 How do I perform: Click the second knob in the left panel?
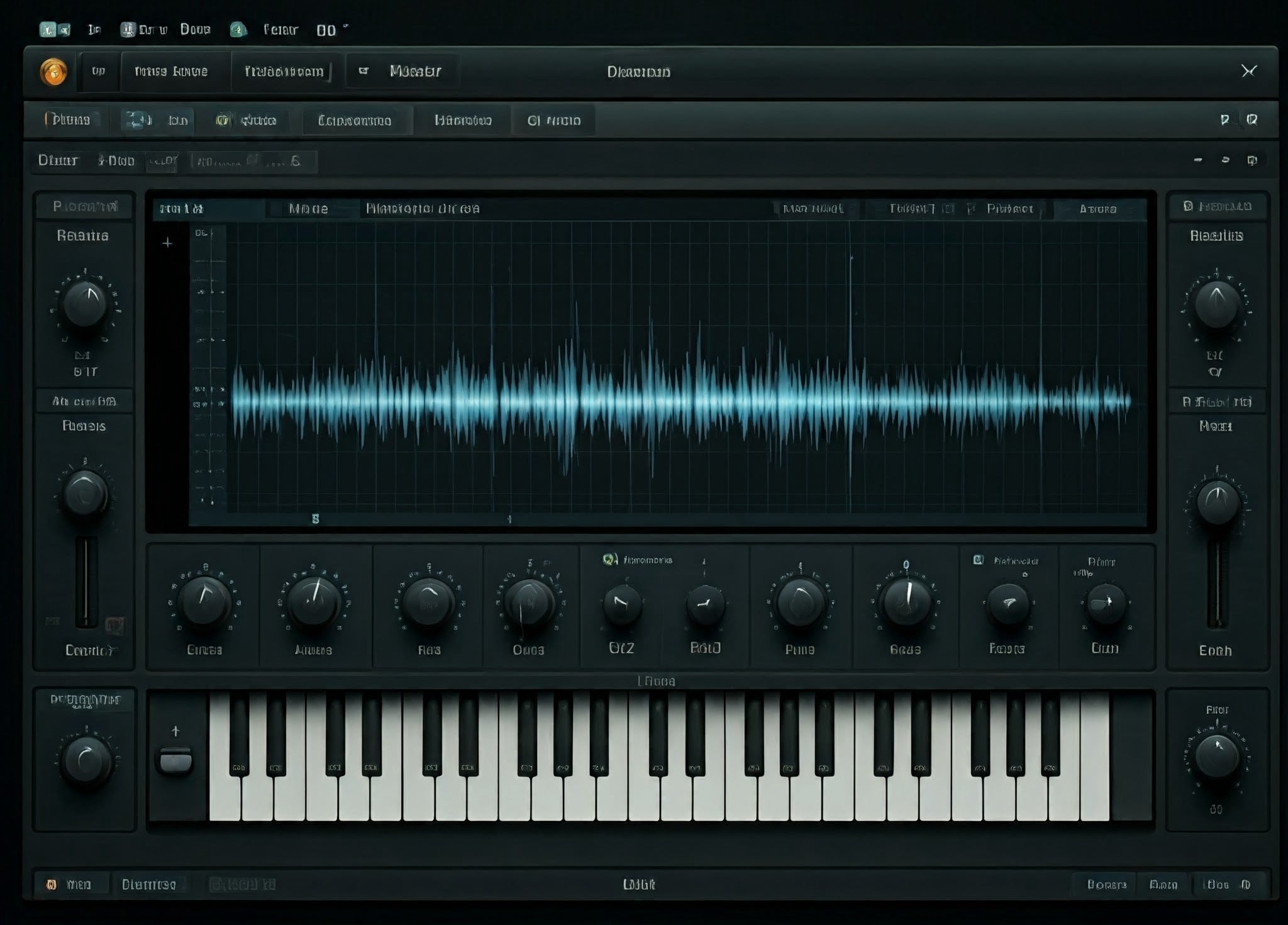click(x=85, y=494)
